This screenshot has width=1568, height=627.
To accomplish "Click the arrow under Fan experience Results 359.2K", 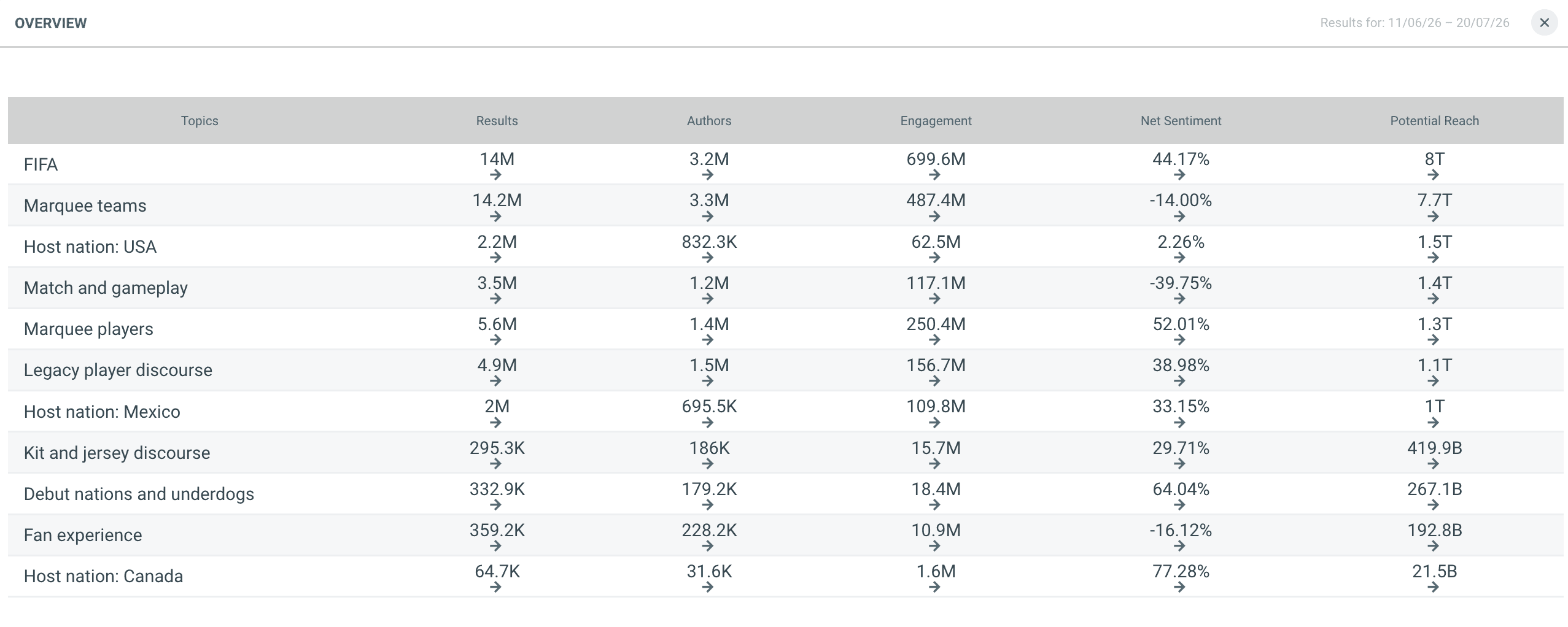I will (496, 546).
